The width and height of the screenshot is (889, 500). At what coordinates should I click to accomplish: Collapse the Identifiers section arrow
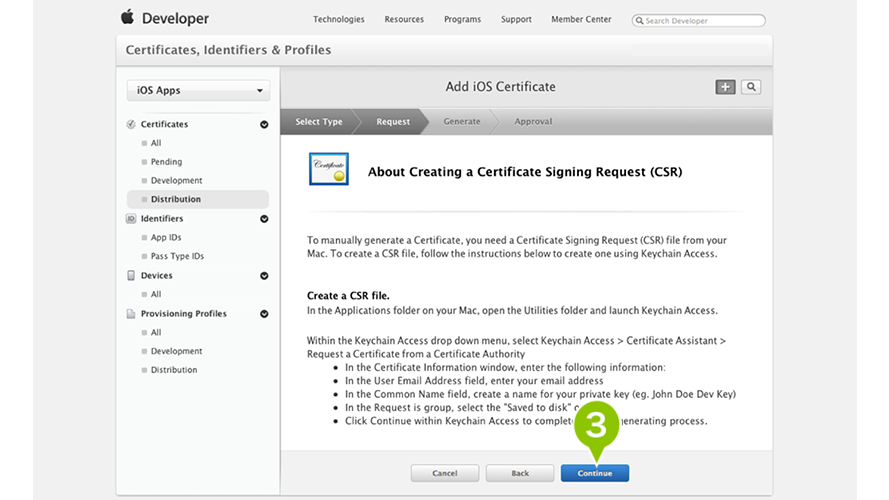coord(264,219)
